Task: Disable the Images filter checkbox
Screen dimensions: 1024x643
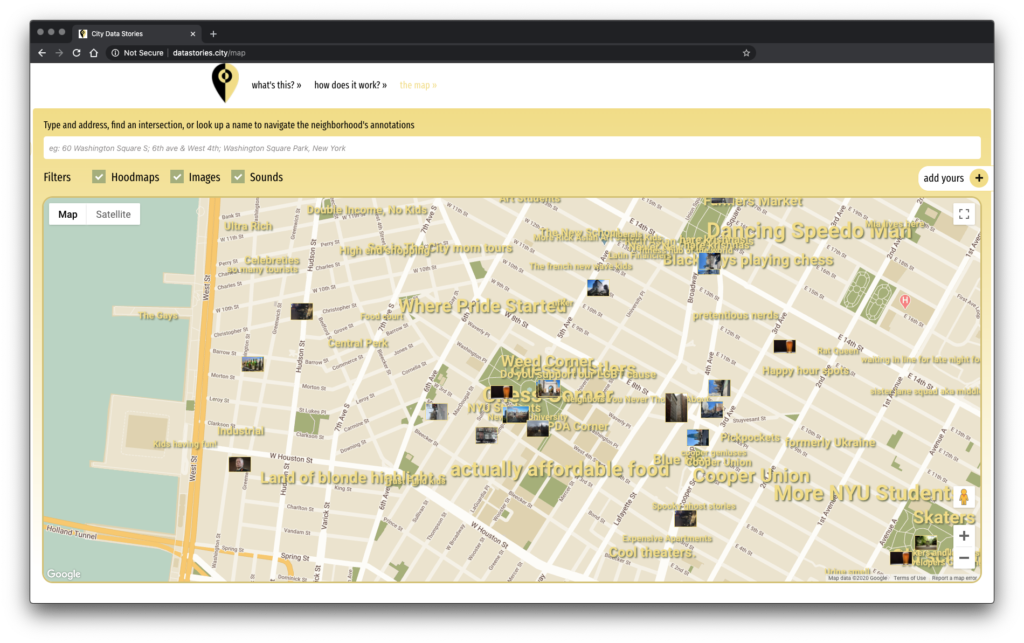Action: pos(177,177)
